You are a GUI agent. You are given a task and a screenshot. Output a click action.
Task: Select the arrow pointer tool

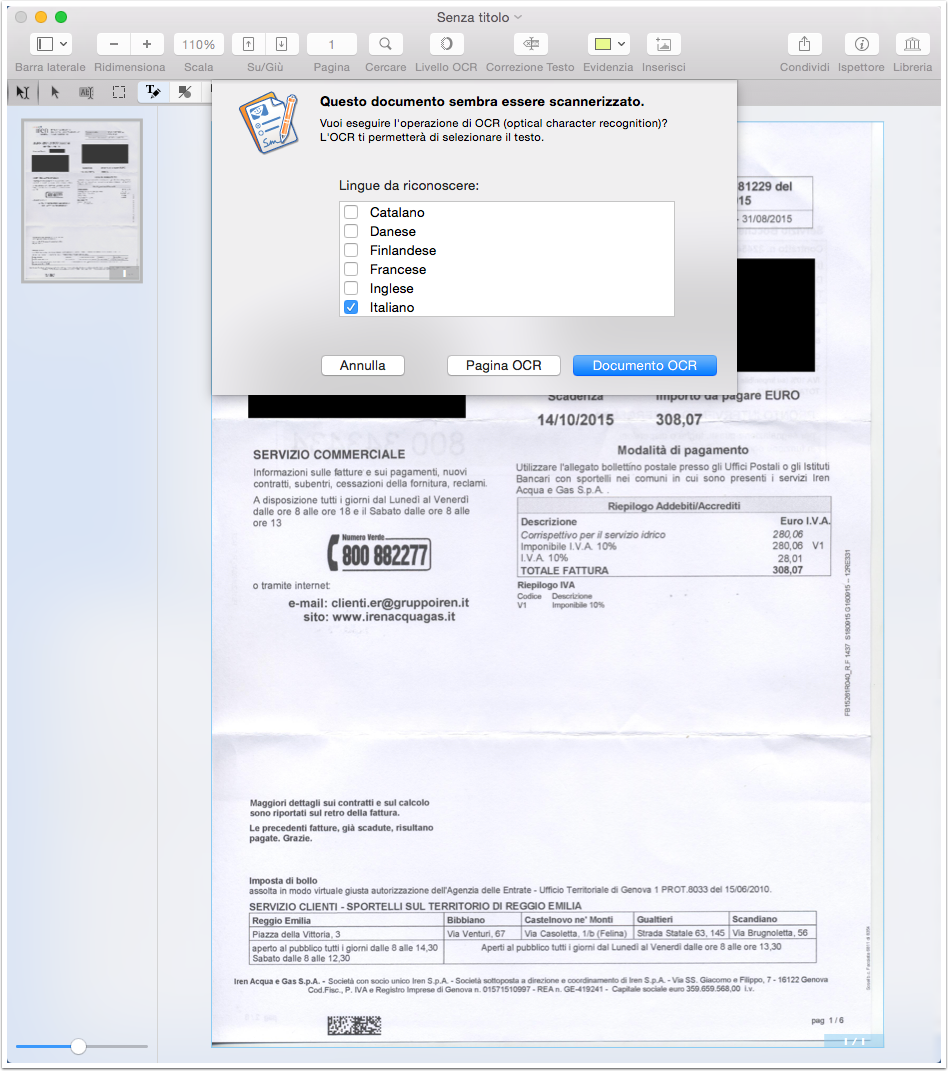(x=55, y=92)
